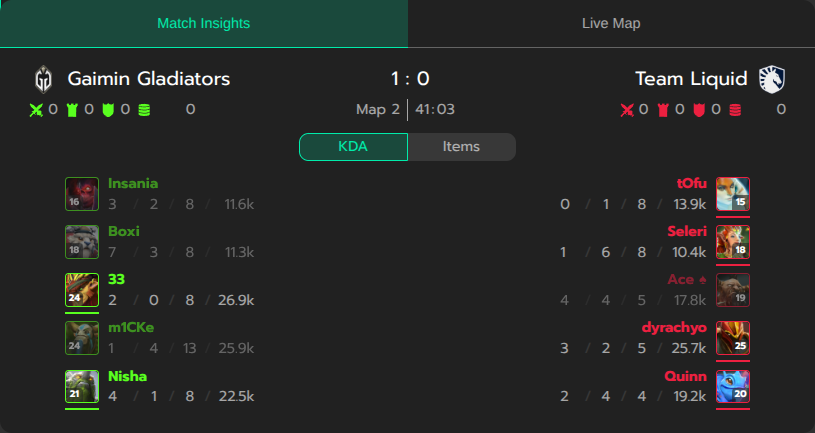Click the Gaimin Gladiators team logo

point(44,79)
